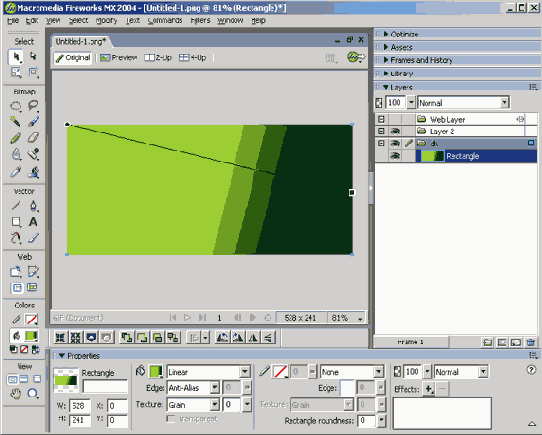
Task: Select the Pointer tool
Action: [16, 57]
